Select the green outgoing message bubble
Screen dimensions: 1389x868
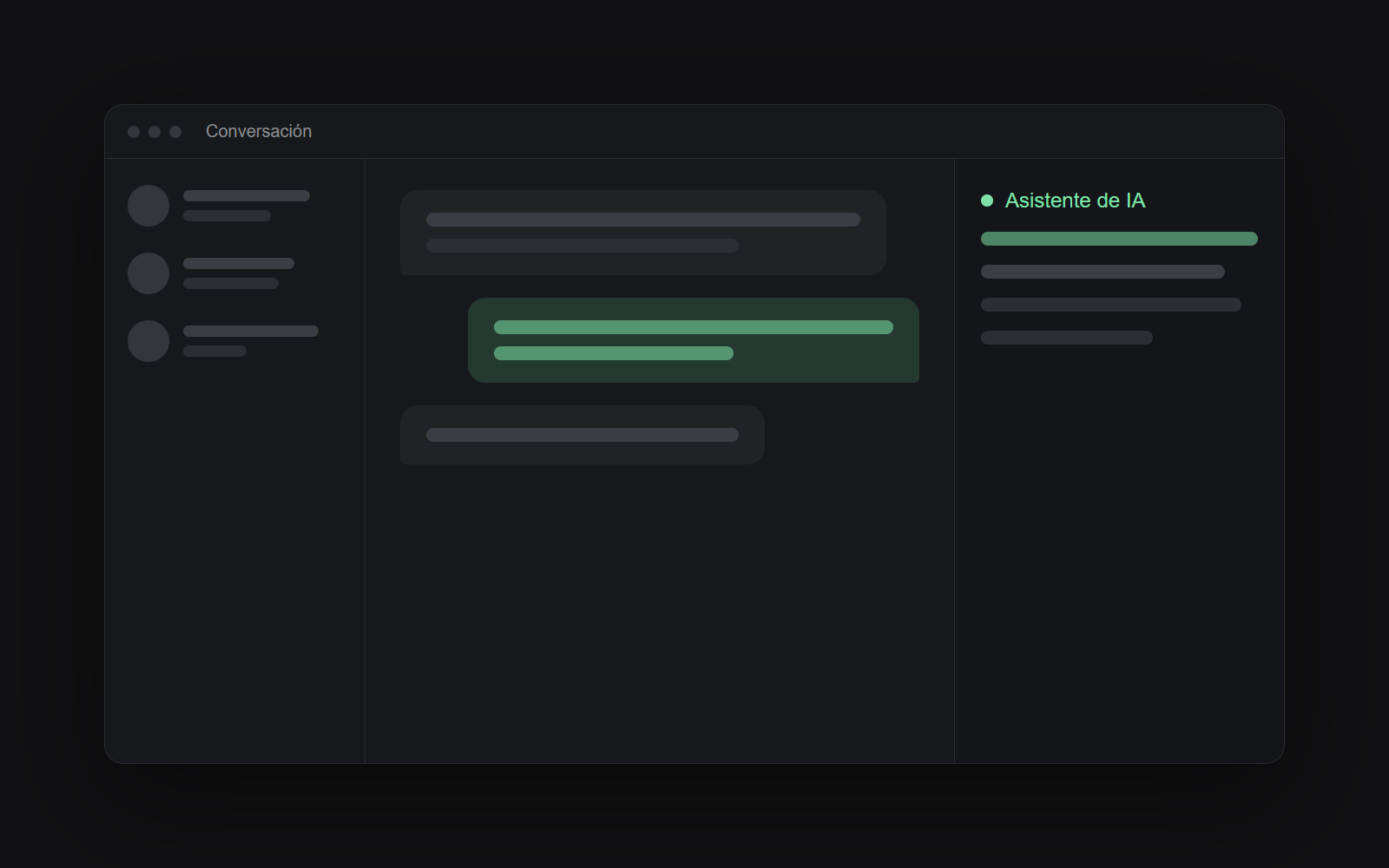click(x=694, y=340)
